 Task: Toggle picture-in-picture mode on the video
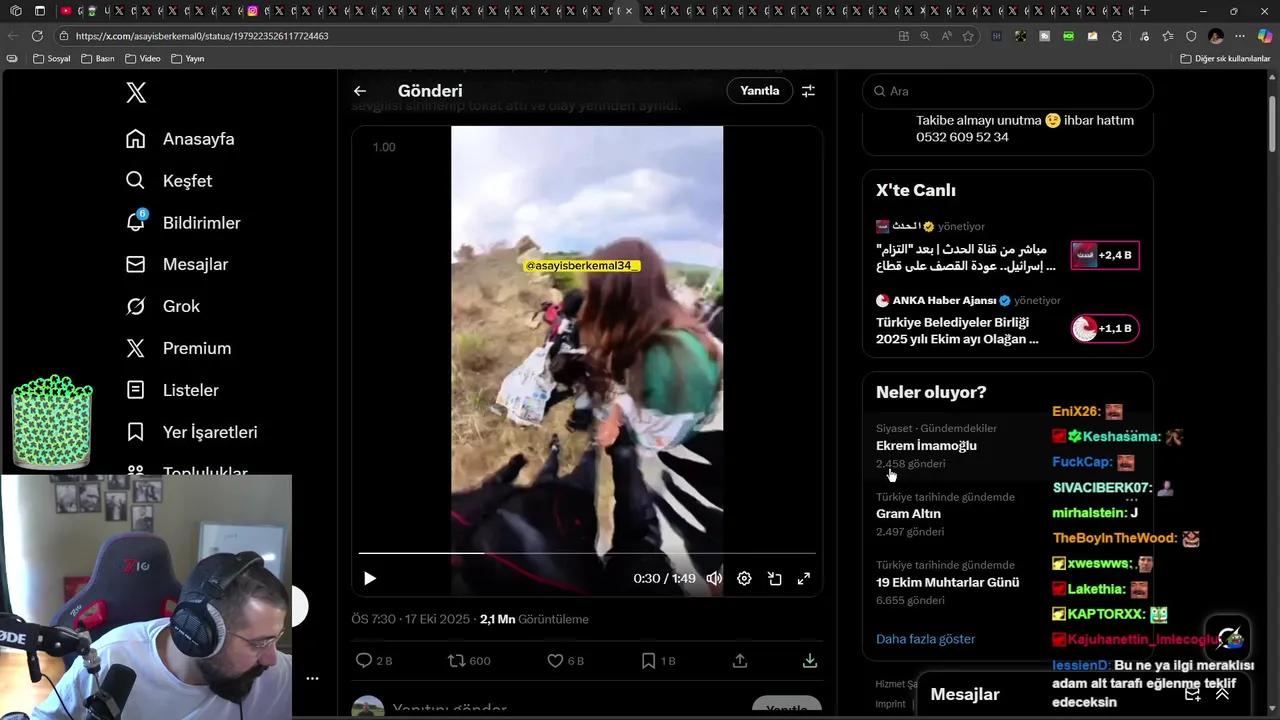pyautogui.click(x=774, y=579)
